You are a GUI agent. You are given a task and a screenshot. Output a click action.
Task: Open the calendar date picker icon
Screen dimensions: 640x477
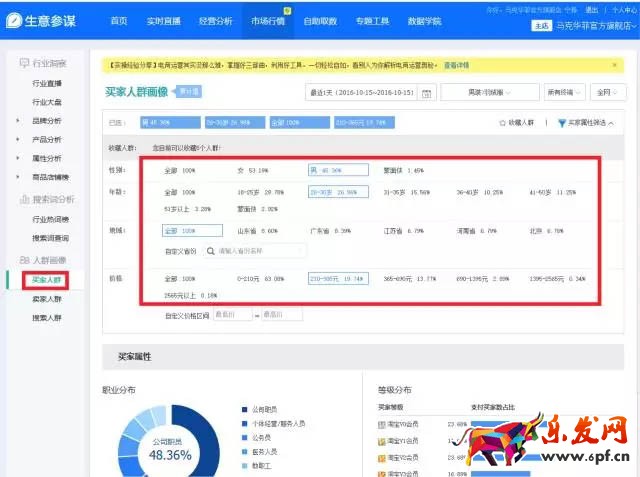(427, 93)
